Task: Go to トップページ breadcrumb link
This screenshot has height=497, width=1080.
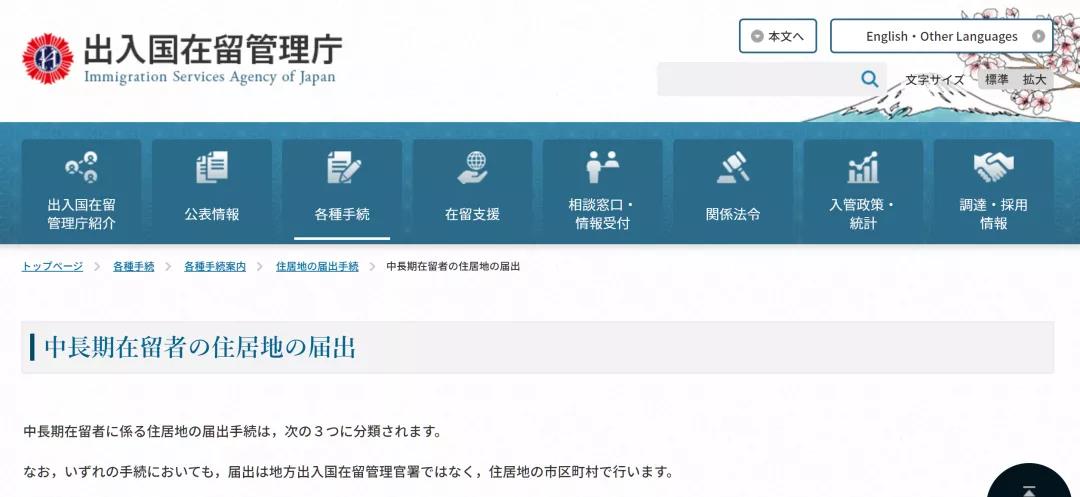Action: coord(52,267)
